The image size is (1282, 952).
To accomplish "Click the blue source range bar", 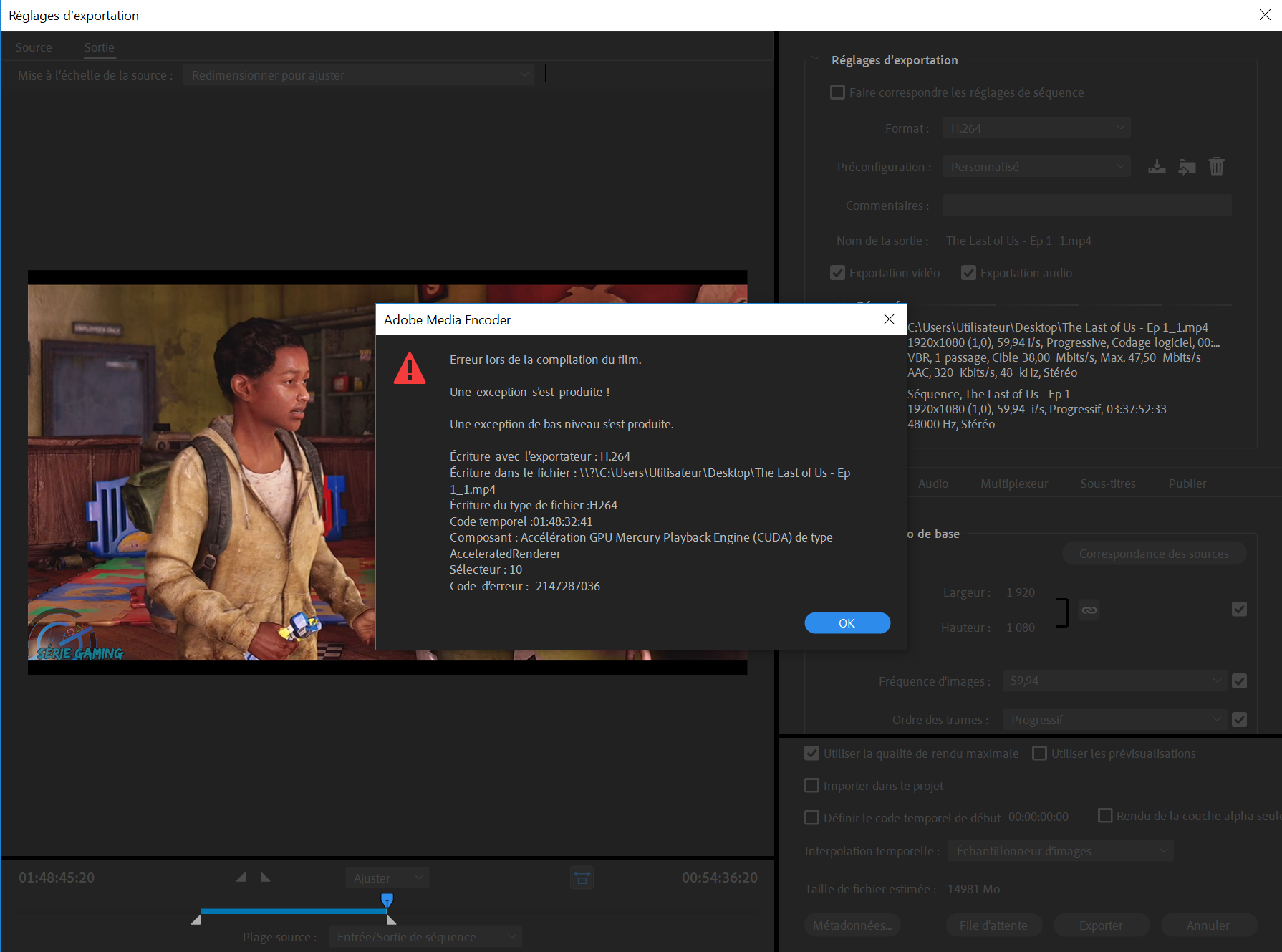I will [294, 911].
